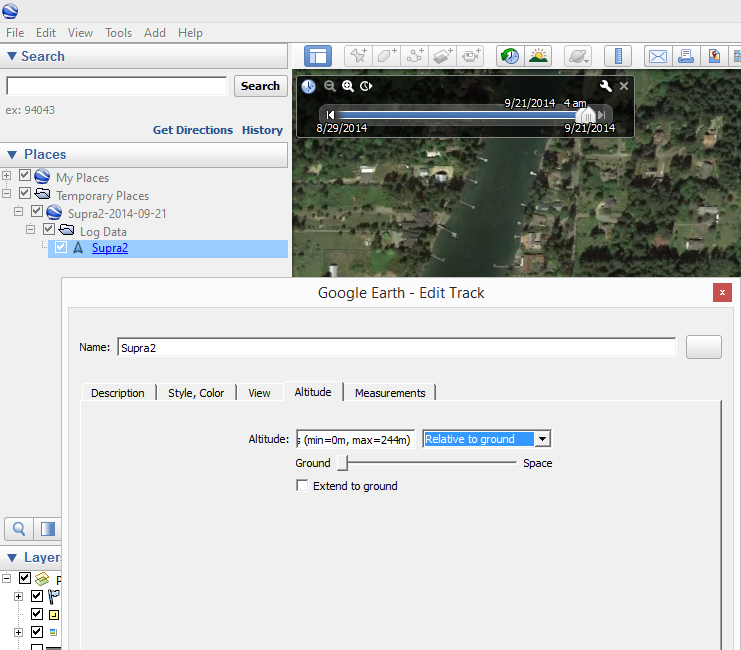Toggle the sidebar panel button
741x650 pixels.
[318, 57]
